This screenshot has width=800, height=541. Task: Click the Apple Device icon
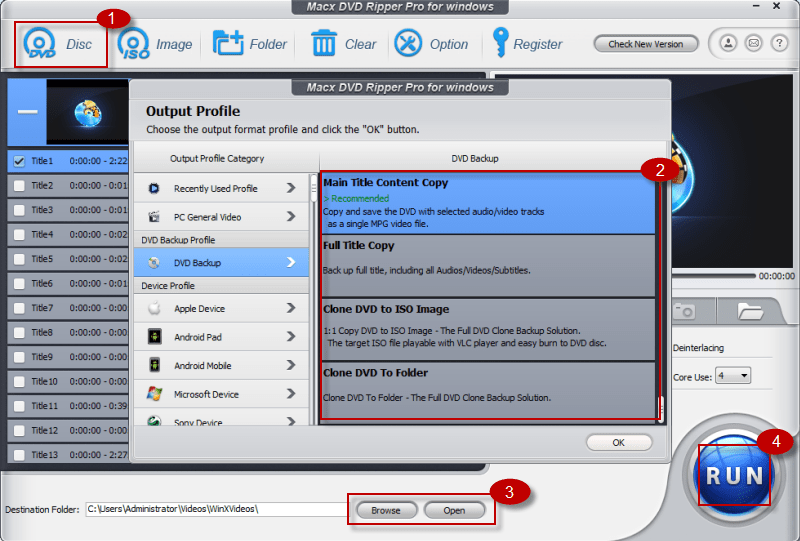coord(154,308)
